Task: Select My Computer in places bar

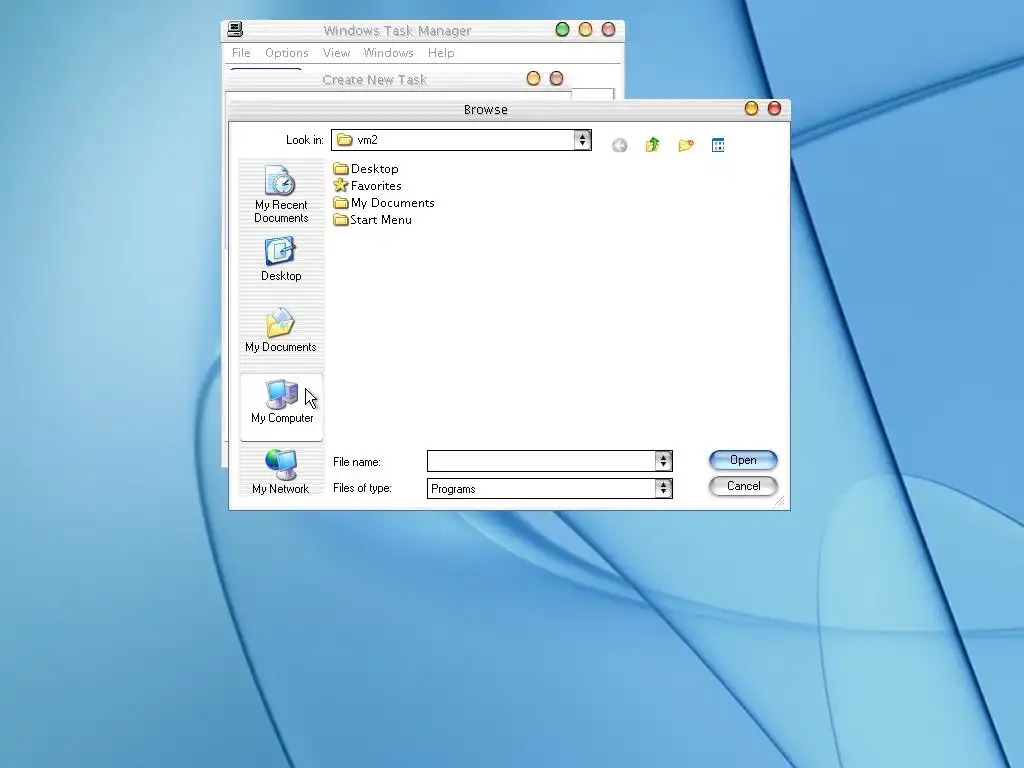Action: pos(281,407)
